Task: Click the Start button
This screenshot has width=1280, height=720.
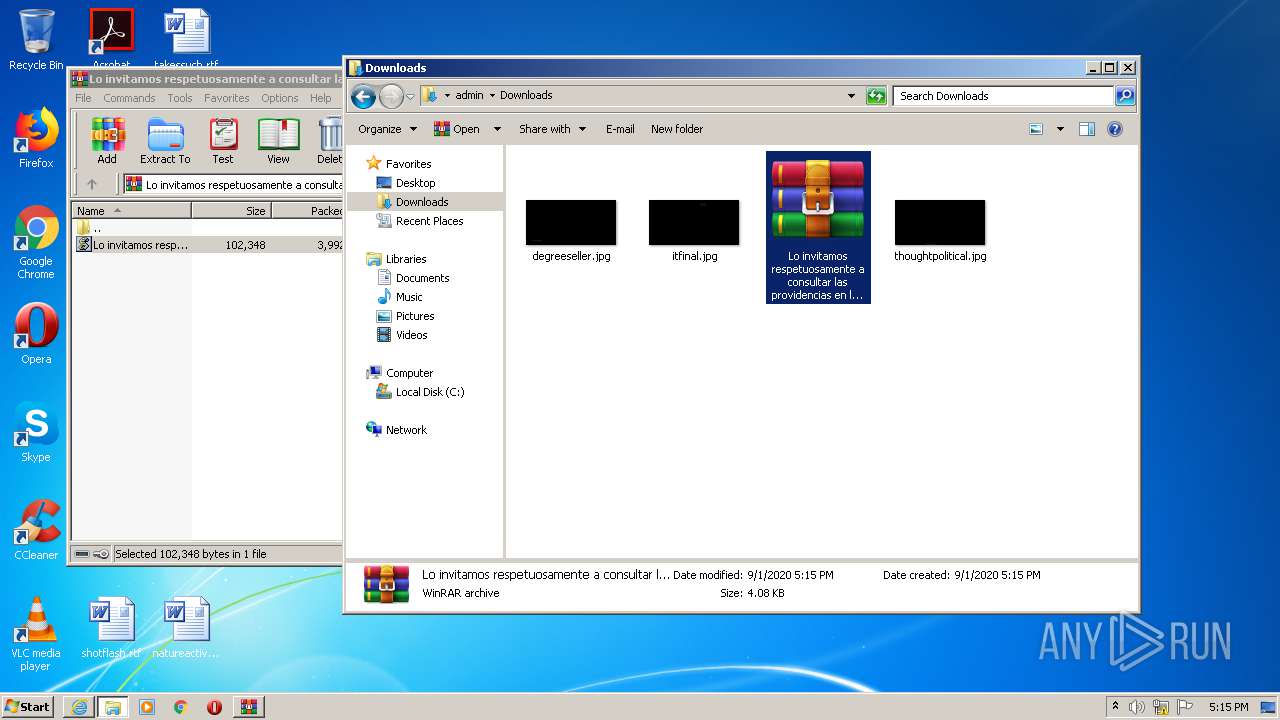Action: (x=27, y=707)
